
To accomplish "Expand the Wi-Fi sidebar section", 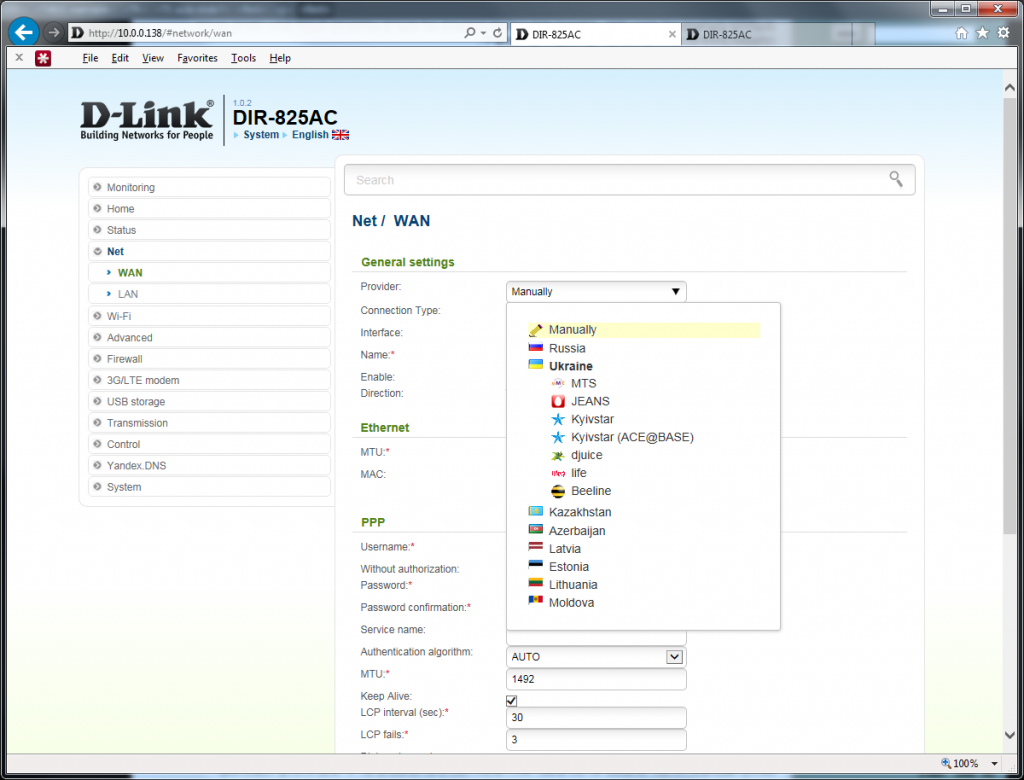I will coord(118,316).
